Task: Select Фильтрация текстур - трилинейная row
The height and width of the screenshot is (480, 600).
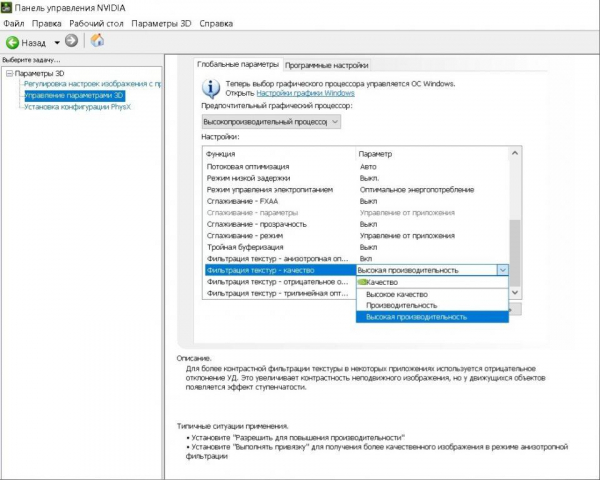Action: (280, 293)
